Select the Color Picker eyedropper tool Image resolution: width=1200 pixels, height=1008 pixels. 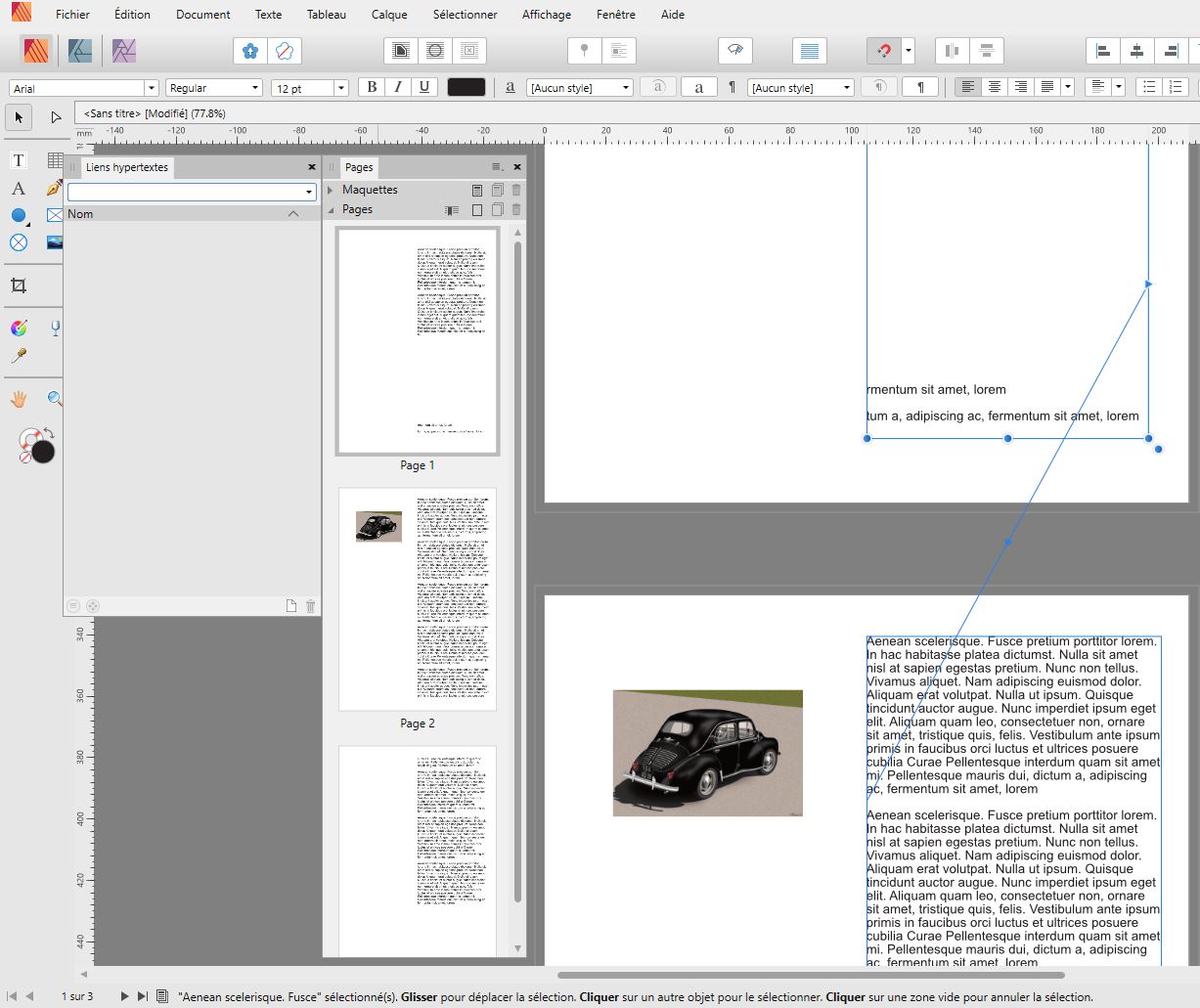coord(19,357)
